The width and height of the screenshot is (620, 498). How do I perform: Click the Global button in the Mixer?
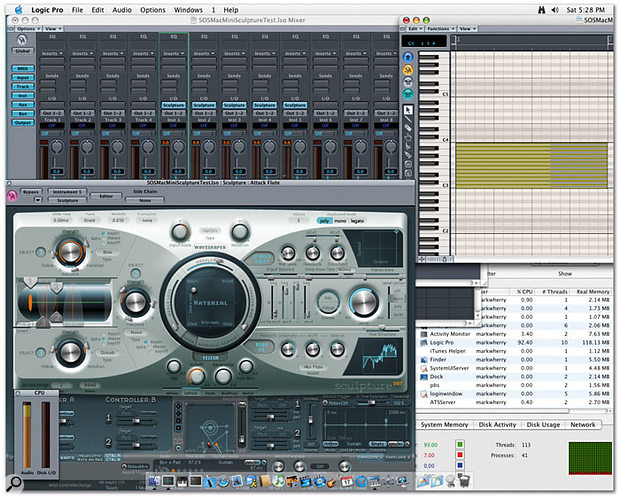coord(23,51)
